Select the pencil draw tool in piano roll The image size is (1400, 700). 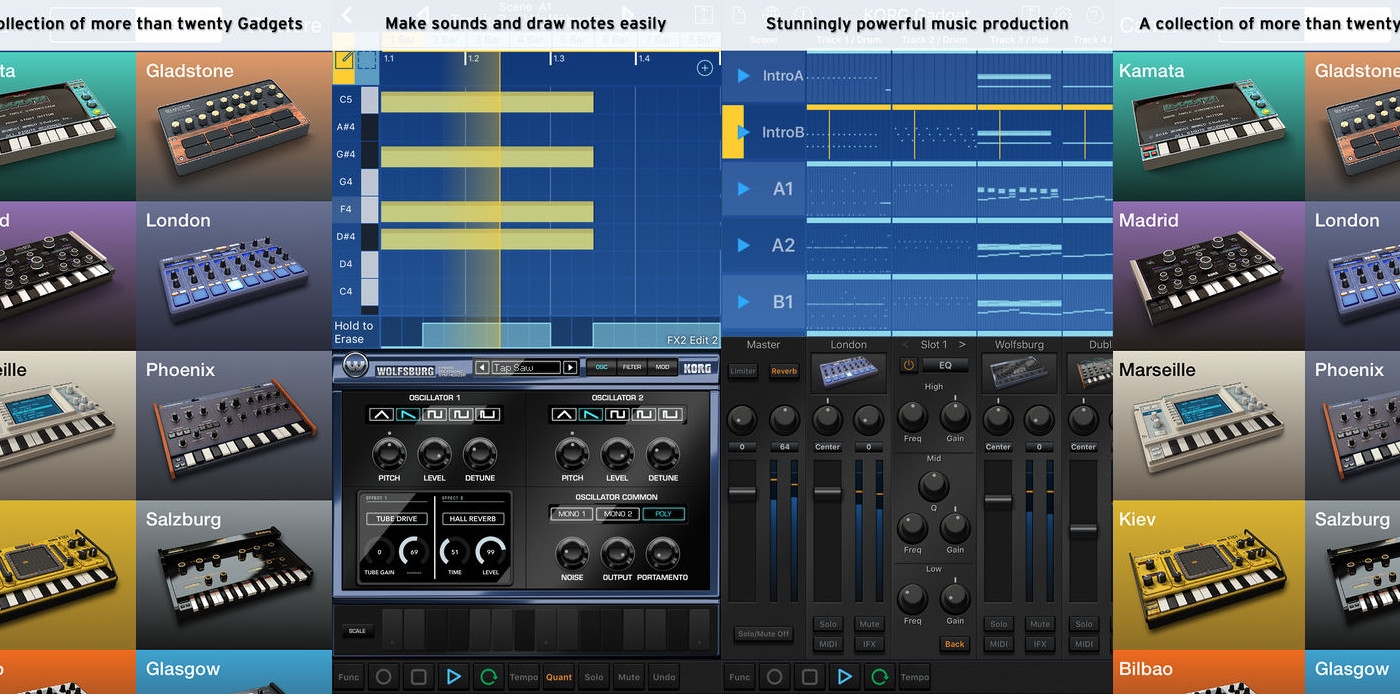tap(345, 60)
